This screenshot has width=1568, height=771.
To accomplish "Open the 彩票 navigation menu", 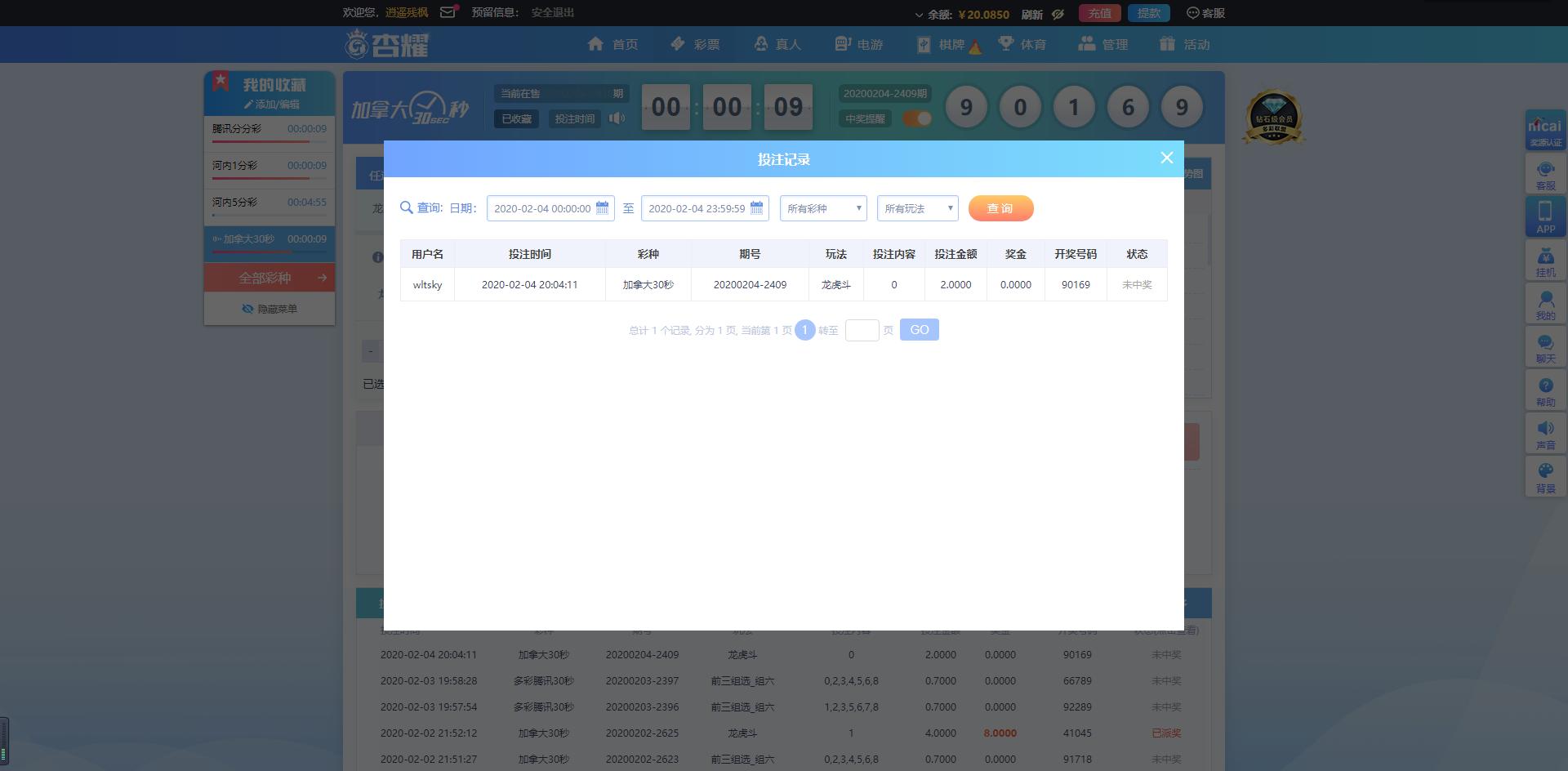I will tap(695, 44).
